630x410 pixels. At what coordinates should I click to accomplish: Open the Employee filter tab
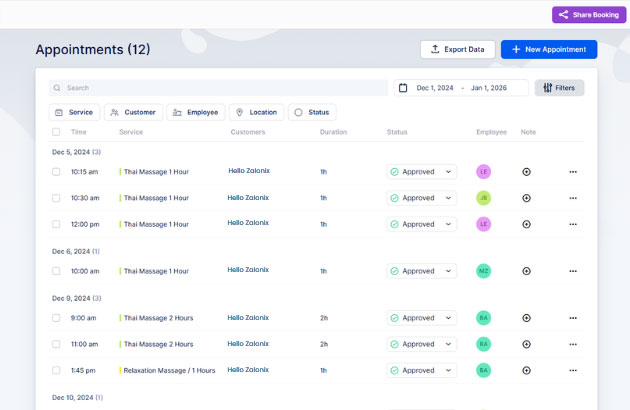(196, 112)
